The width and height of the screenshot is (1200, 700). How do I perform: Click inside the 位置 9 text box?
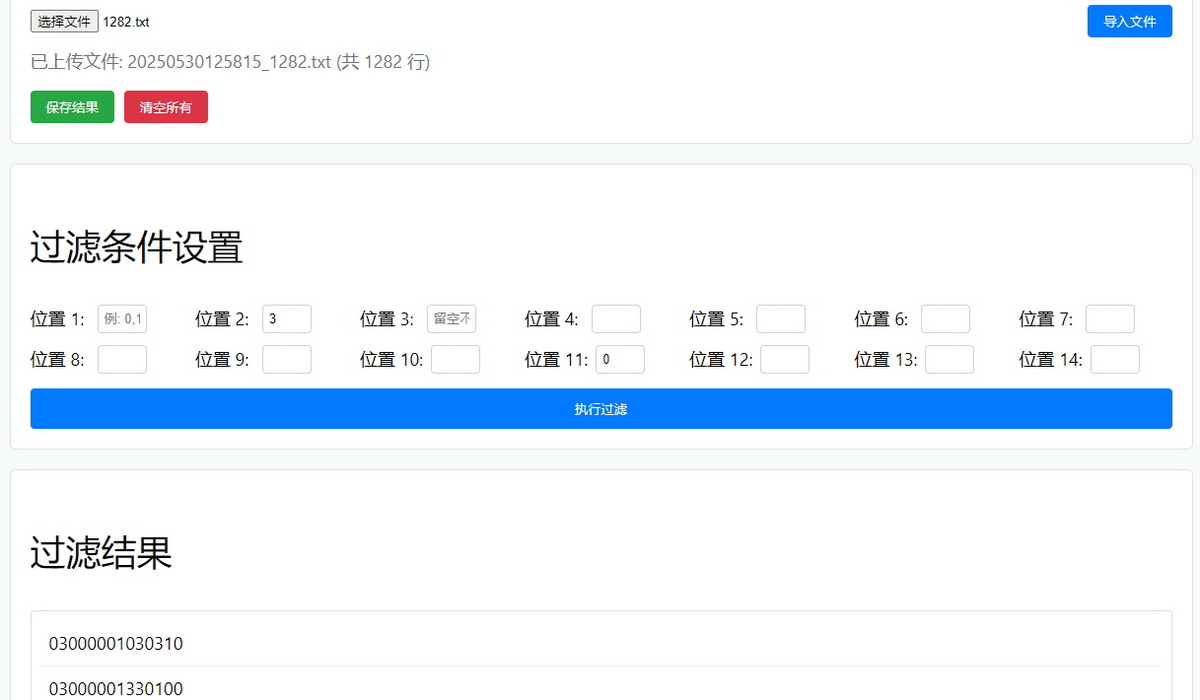[287, 359]
